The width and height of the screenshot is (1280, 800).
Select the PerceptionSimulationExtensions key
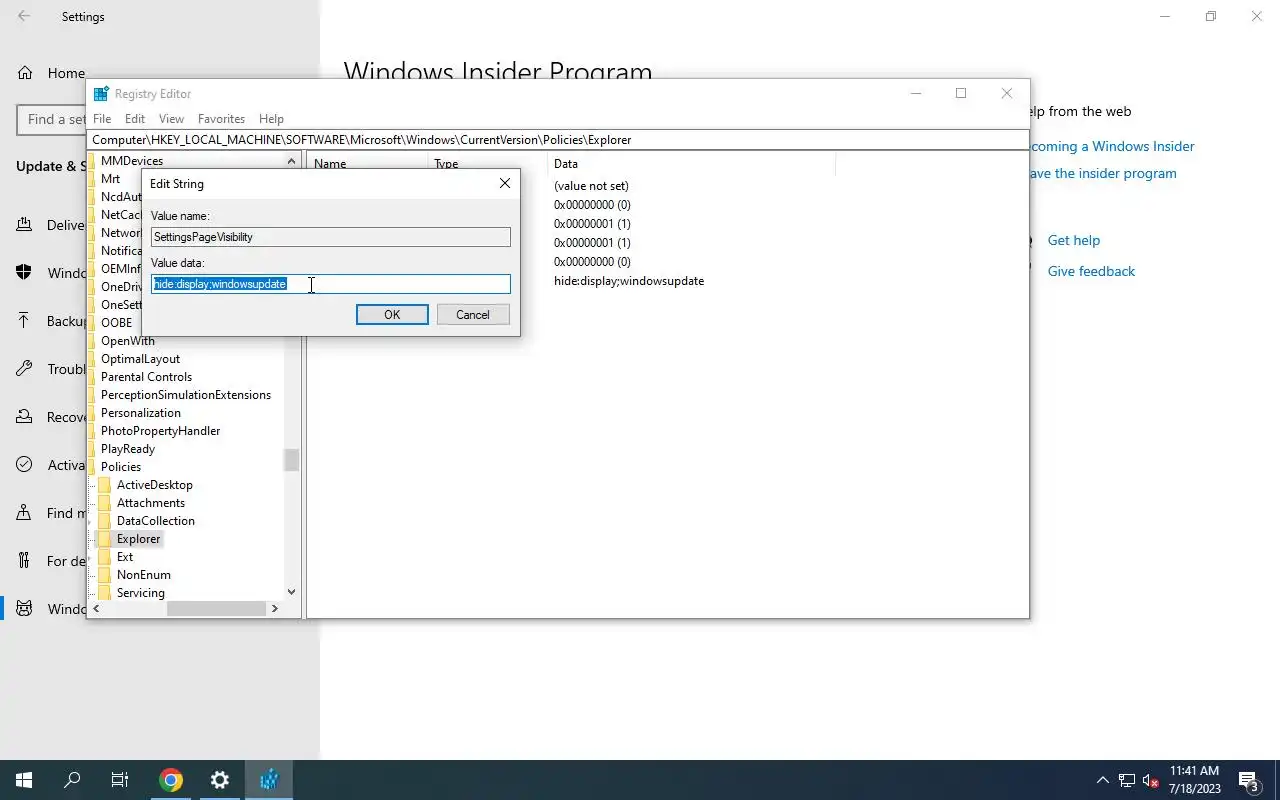click(x=186, y=395)
